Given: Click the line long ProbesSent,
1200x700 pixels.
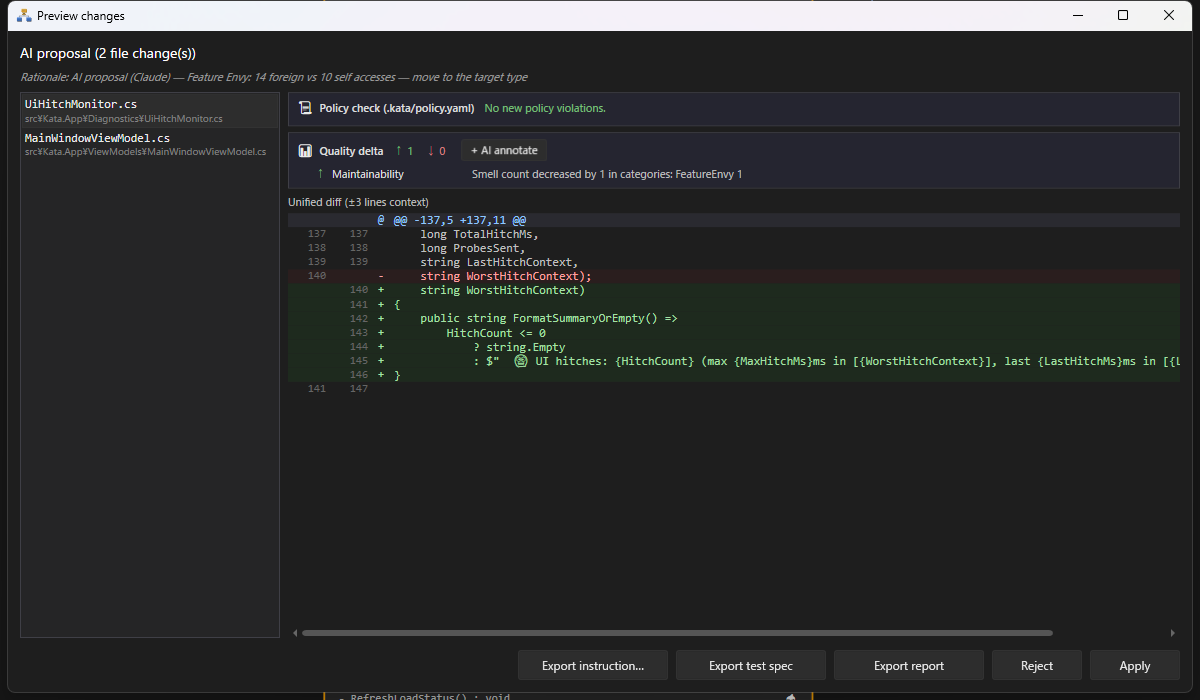Looking at the screenshot, I should pyautogui.click(x=733, y=248).
